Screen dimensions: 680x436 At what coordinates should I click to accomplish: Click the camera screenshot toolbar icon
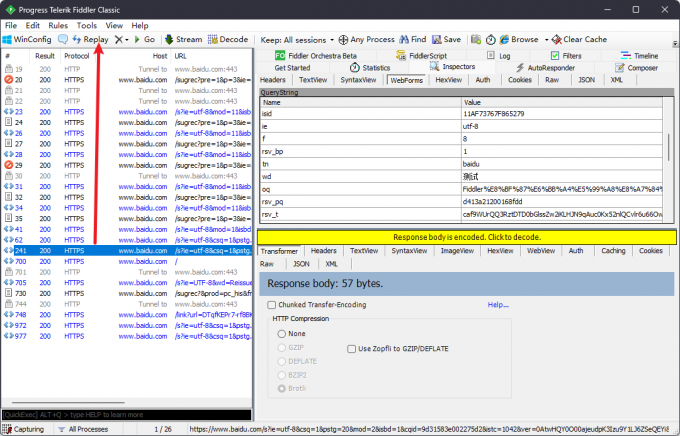[x=476, y=39]
